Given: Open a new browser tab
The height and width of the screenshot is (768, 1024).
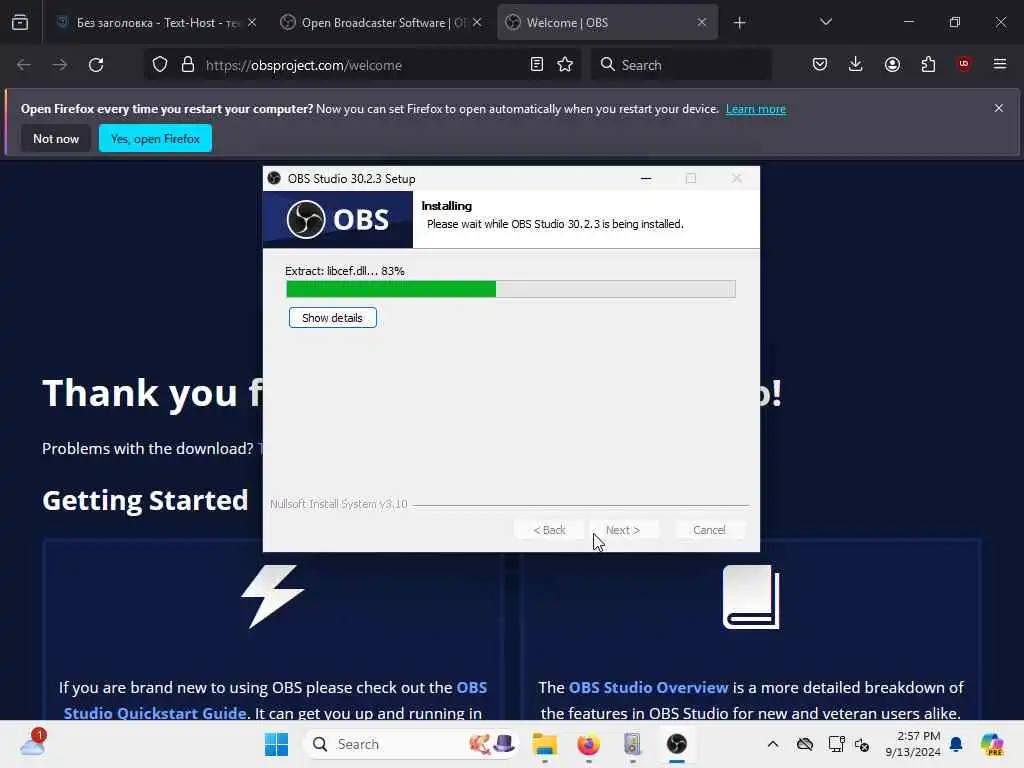Looking at the screenshot, I should click(x=739, y=23).
